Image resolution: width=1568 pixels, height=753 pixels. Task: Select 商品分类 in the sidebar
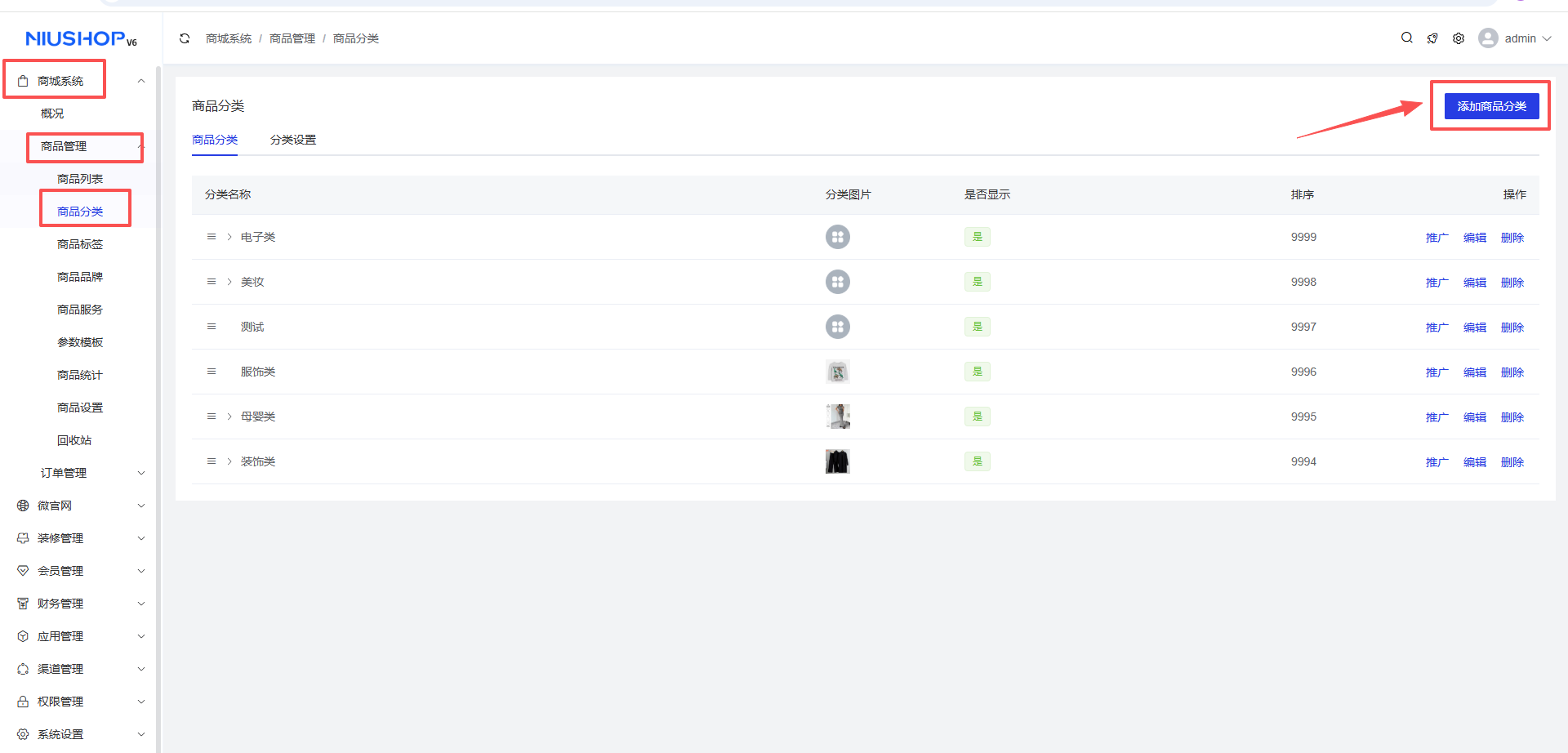(x=80, y=212)
